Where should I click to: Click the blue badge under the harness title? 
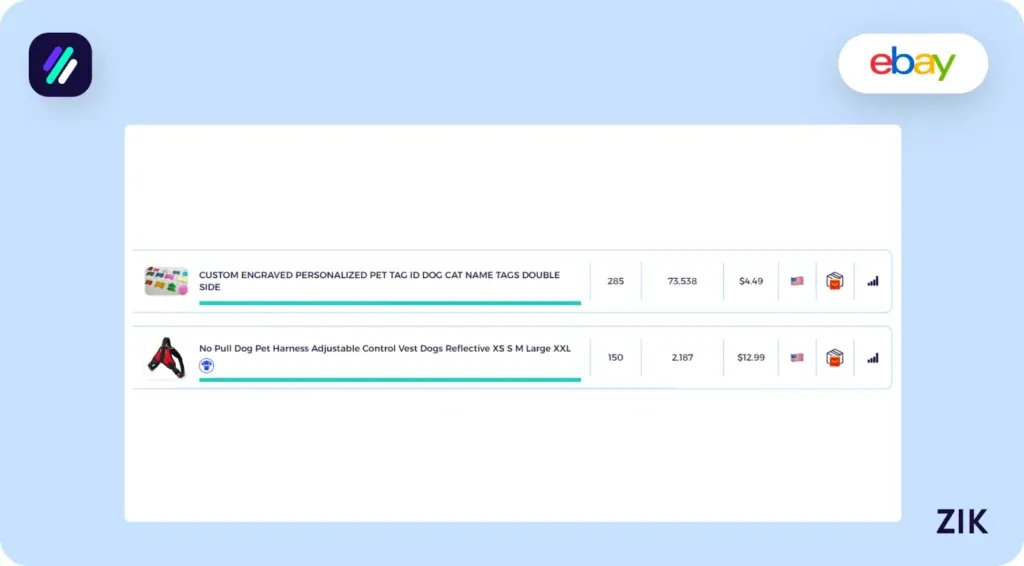point(207,366)
